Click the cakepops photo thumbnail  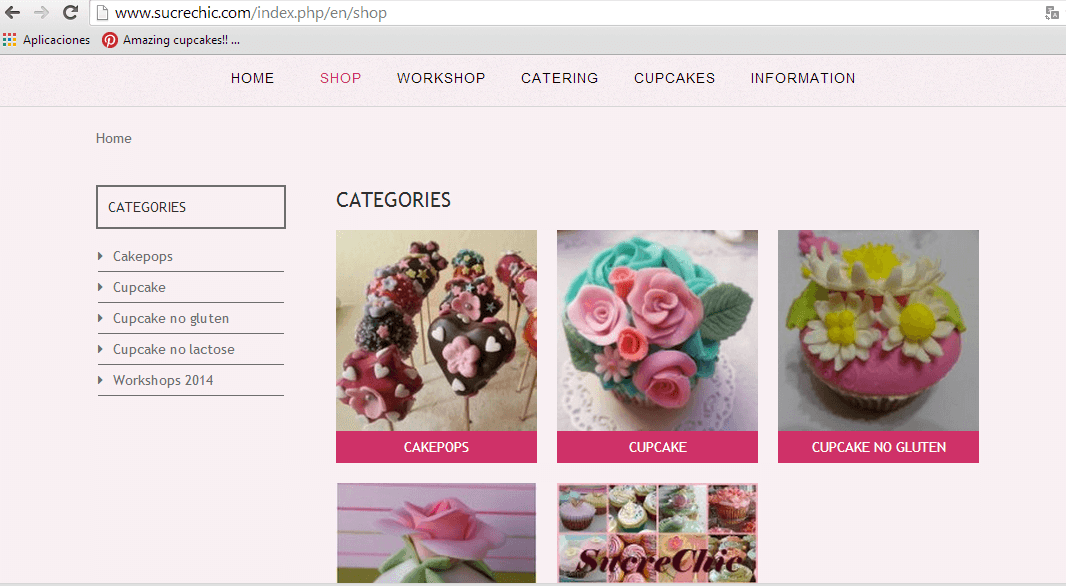pos(436,330)
